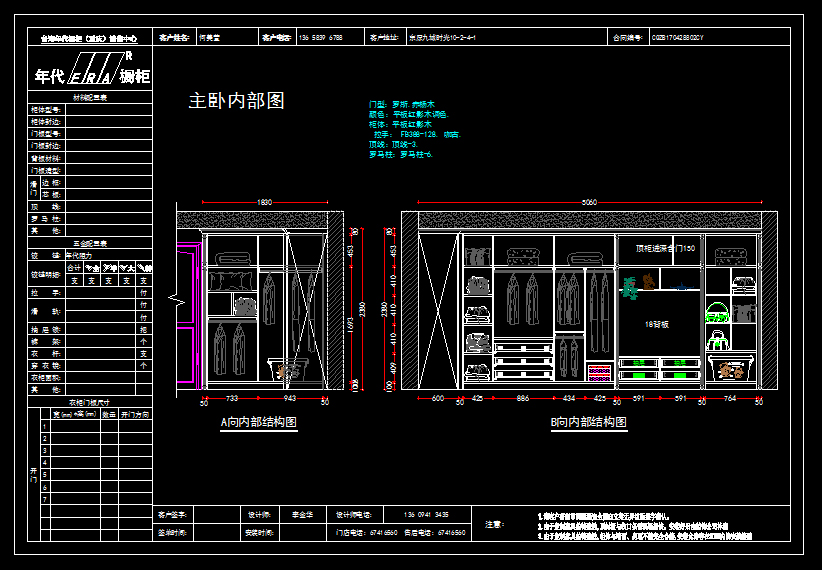
Task: Click the 5060 overall width dimension
Action: coord(590,203)
